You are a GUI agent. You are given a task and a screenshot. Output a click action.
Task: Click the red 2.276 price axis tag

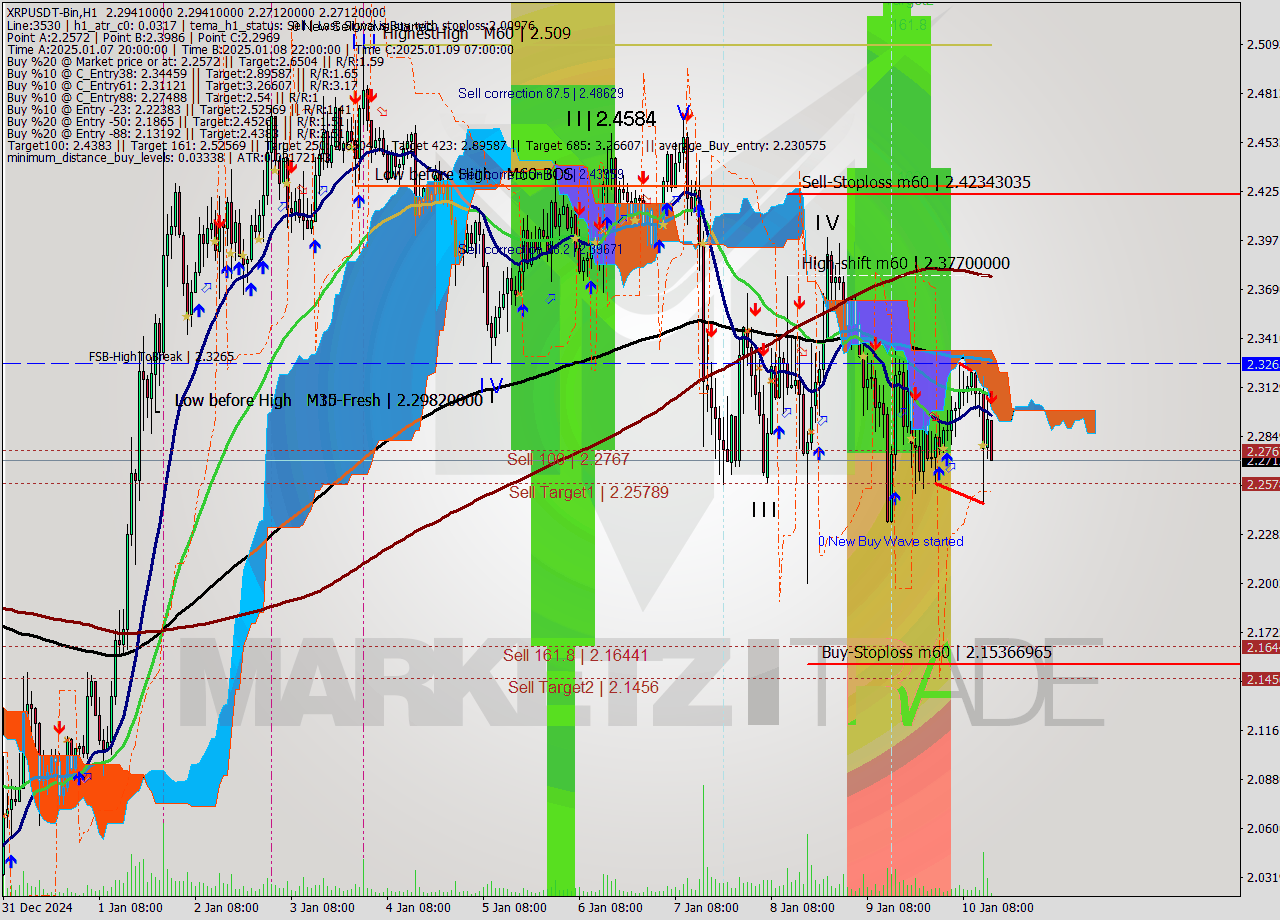pos(1260,452)
